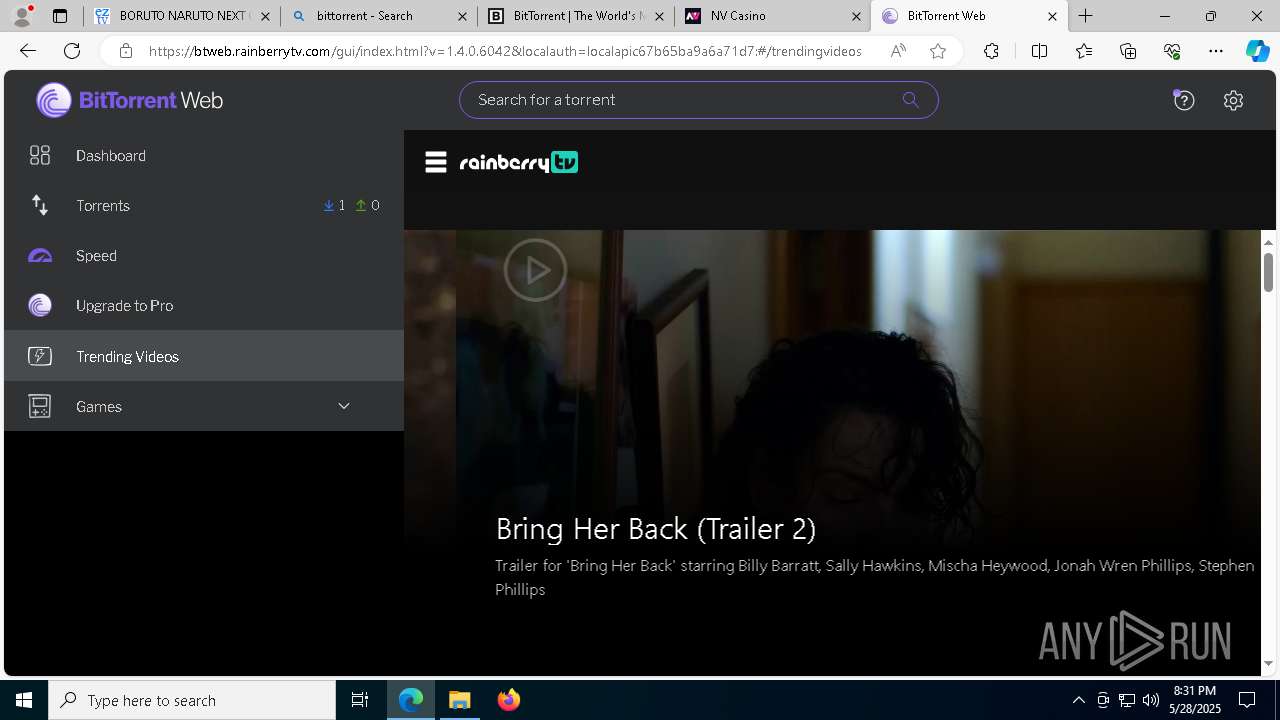The width and height of the screenshot is (1280, 720).
Task: Open Windows Start menu
Action: pos(24,700)
